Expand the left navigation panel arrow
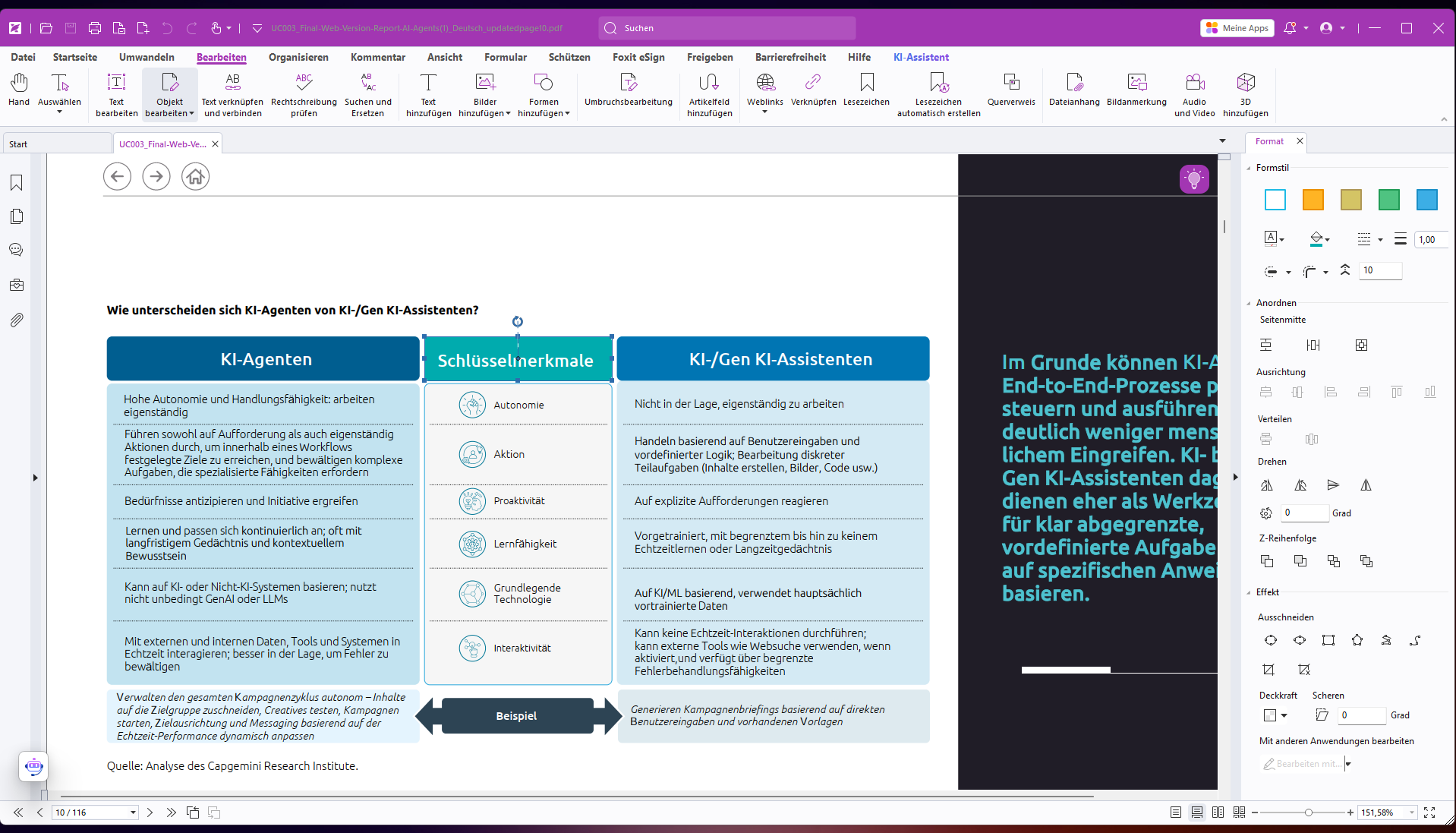The height and width of the screenshot is (833, 1456). (35, 478)
